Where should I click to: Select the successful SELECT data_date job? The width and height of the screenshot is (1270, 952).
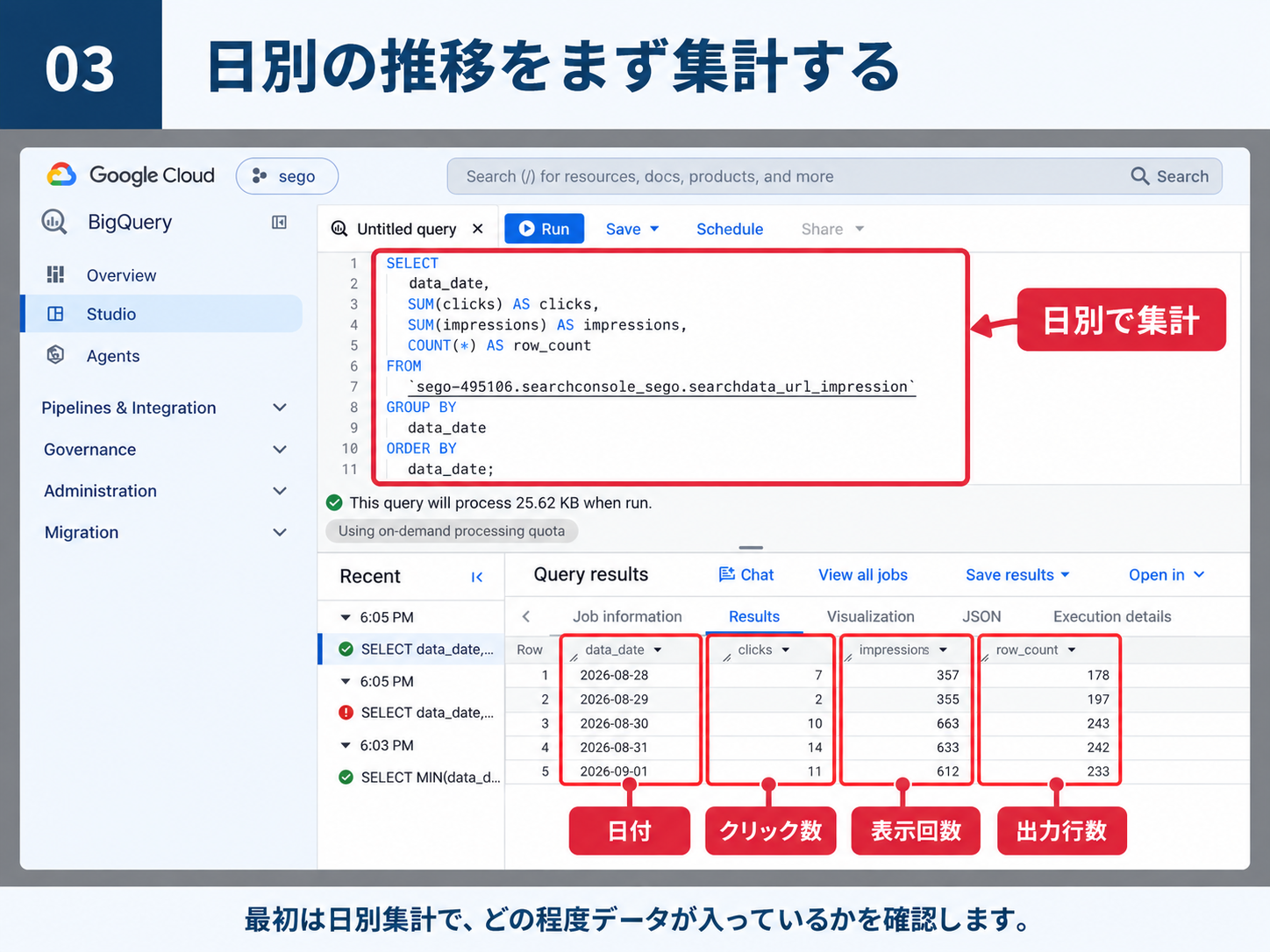coord(412,649)
